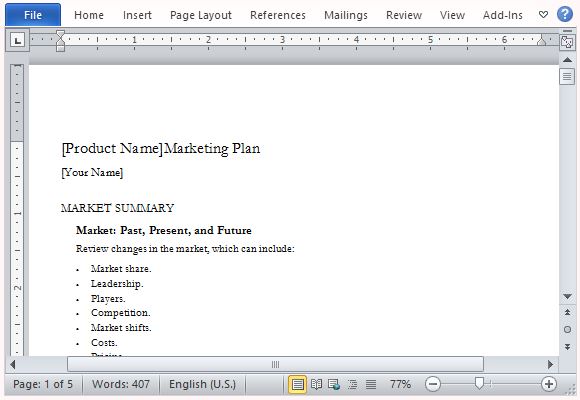Toggle the ruler view button
This screenshot has width=580, height=400.
[x=567, y=42]
